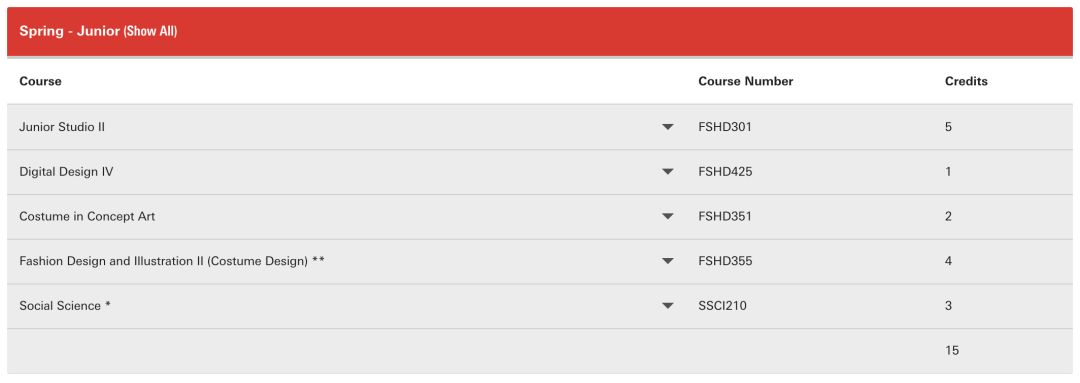The image size is (1080, 383).
Task: Click the Spring - Junior header title
Action: coord(70,32)
